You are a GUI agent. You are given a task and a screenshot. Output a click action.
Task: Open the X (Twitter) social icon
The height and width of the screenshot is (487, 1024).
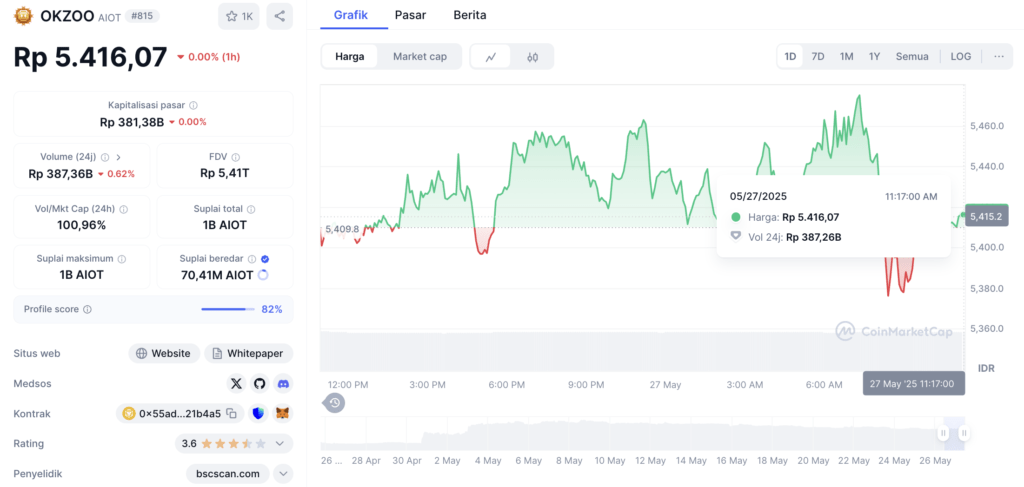click(236, 384)
